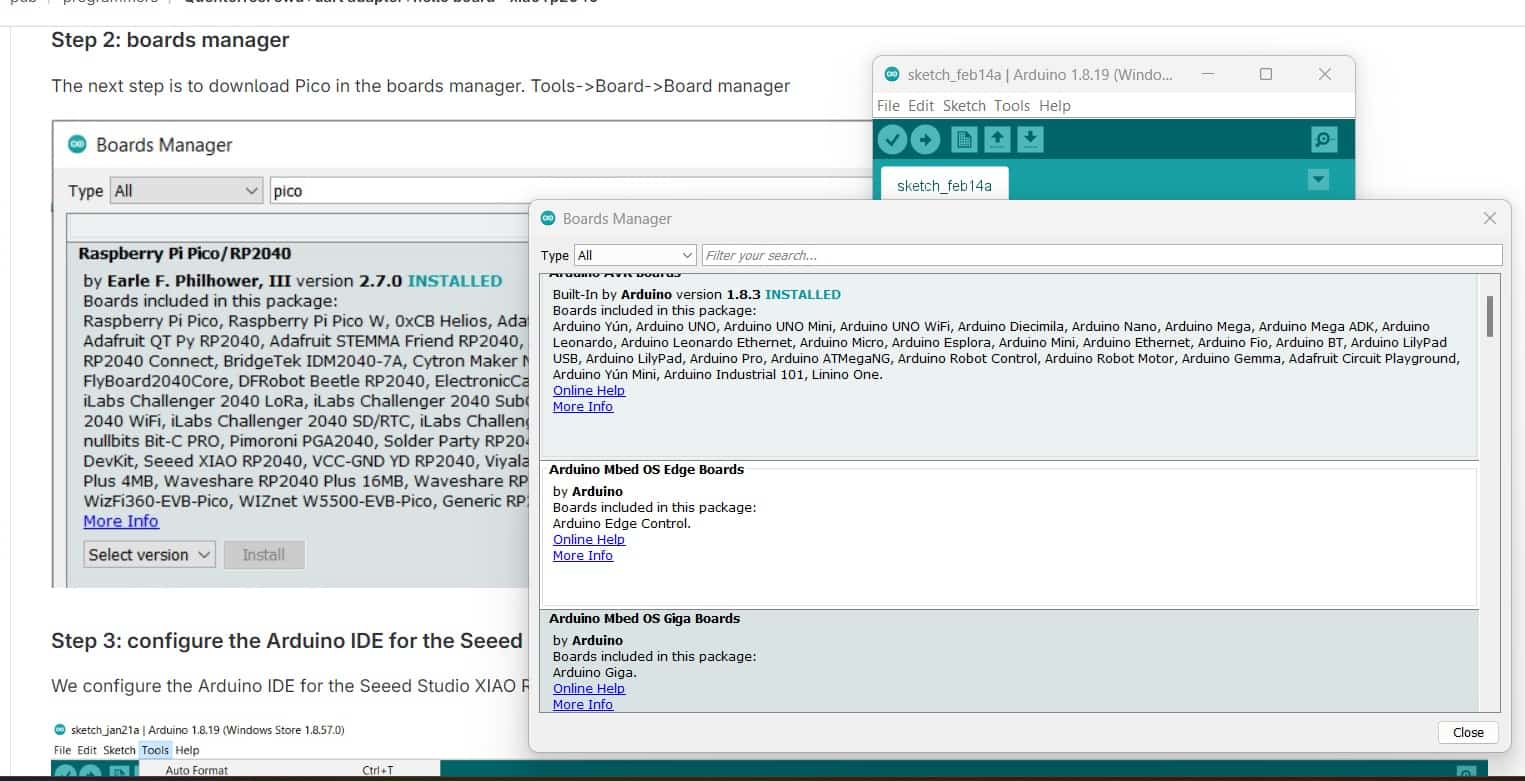Click the 'Filter your search...' input field
This screenshot has width=1525, height=781.
pyautogui.click(x=1102, y=255)
